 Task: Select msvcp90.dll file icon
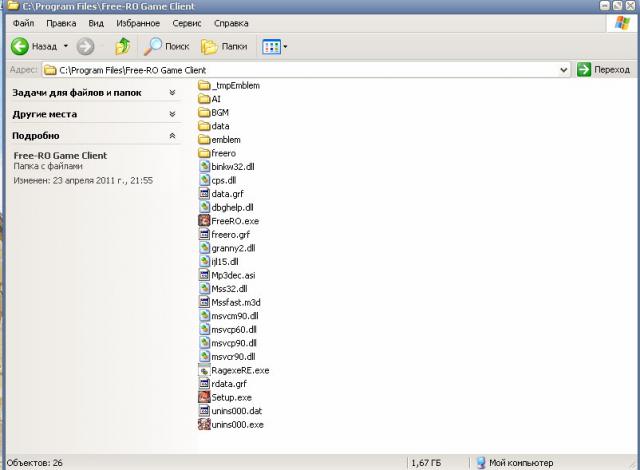(204, 343)
